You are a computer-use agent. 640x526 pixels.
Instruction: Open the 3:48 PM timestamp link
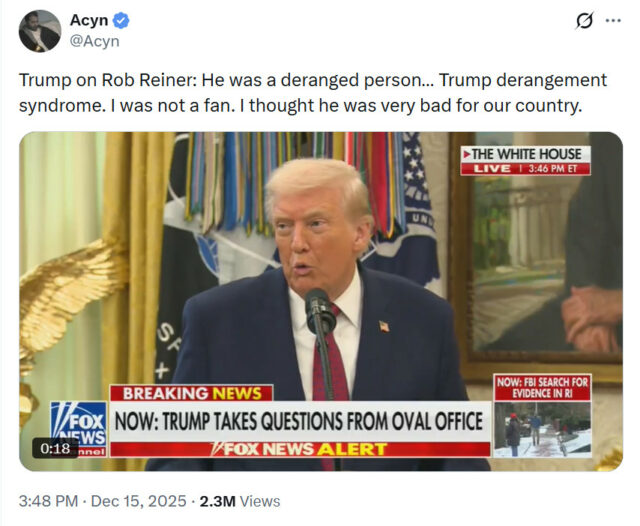[48, 501]
